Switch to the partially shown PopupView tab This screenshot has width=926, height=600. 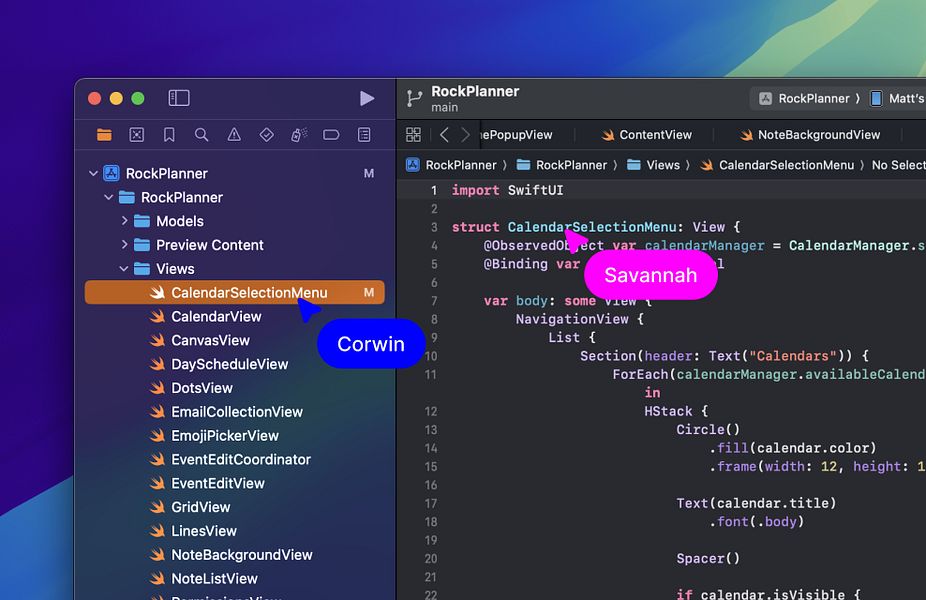(x=517, y=135)
